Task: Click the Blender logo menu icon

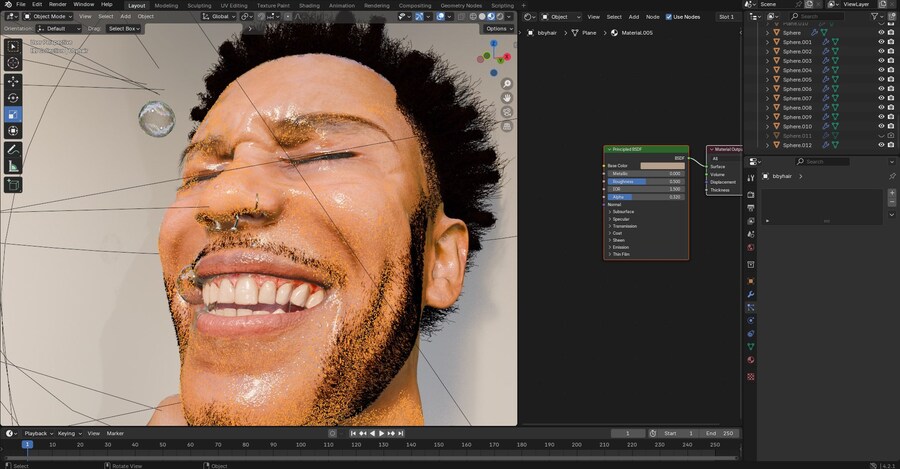Action: coord(8,5)
